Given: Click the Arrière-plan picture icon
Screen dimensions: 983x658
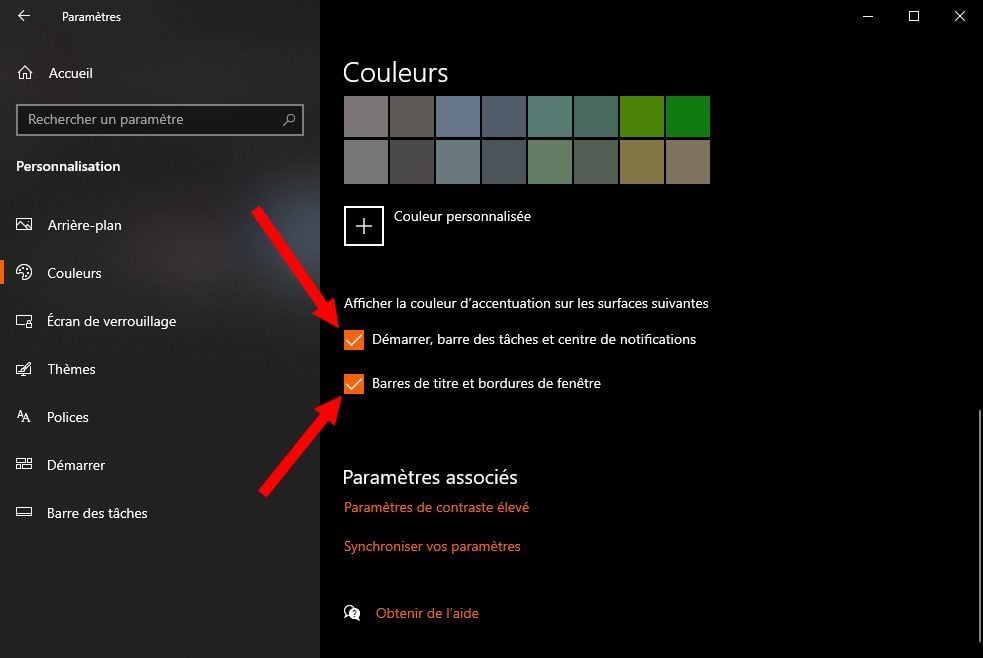Looking at the screenshot, I should [x=24, y=224].
